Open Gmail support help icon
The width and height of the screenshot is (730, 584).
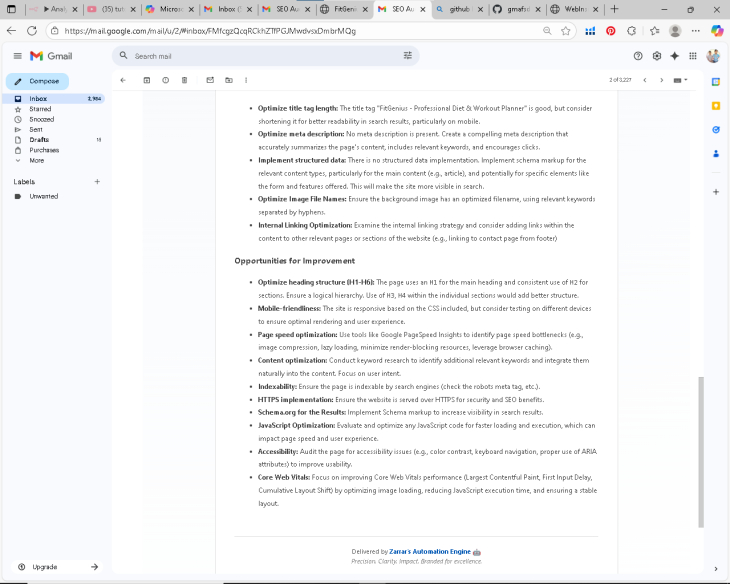tap(638, 56)
